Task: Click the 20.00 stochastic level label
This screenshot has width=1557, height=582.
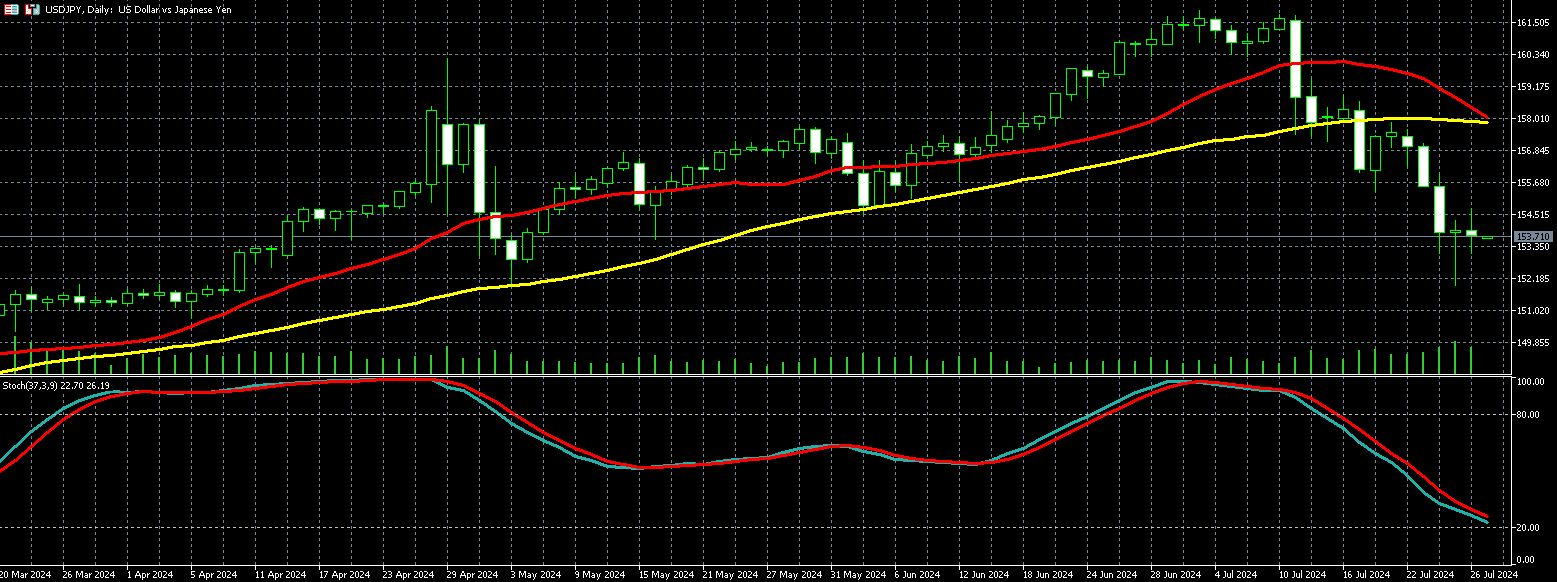Action: pyautogui.click(x=1528, y=527)
